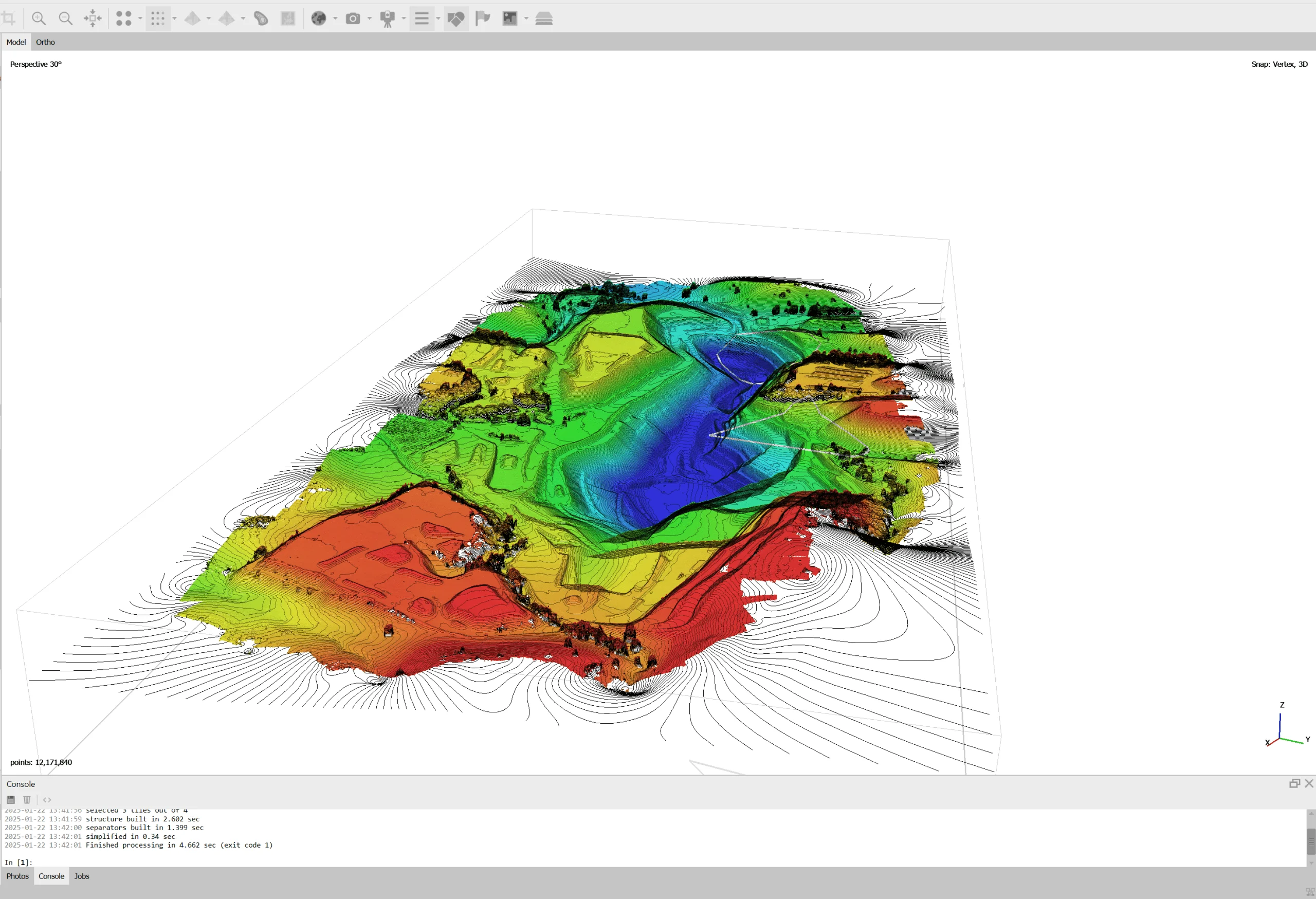Select the Console tab at bottom

pos(51,876)
